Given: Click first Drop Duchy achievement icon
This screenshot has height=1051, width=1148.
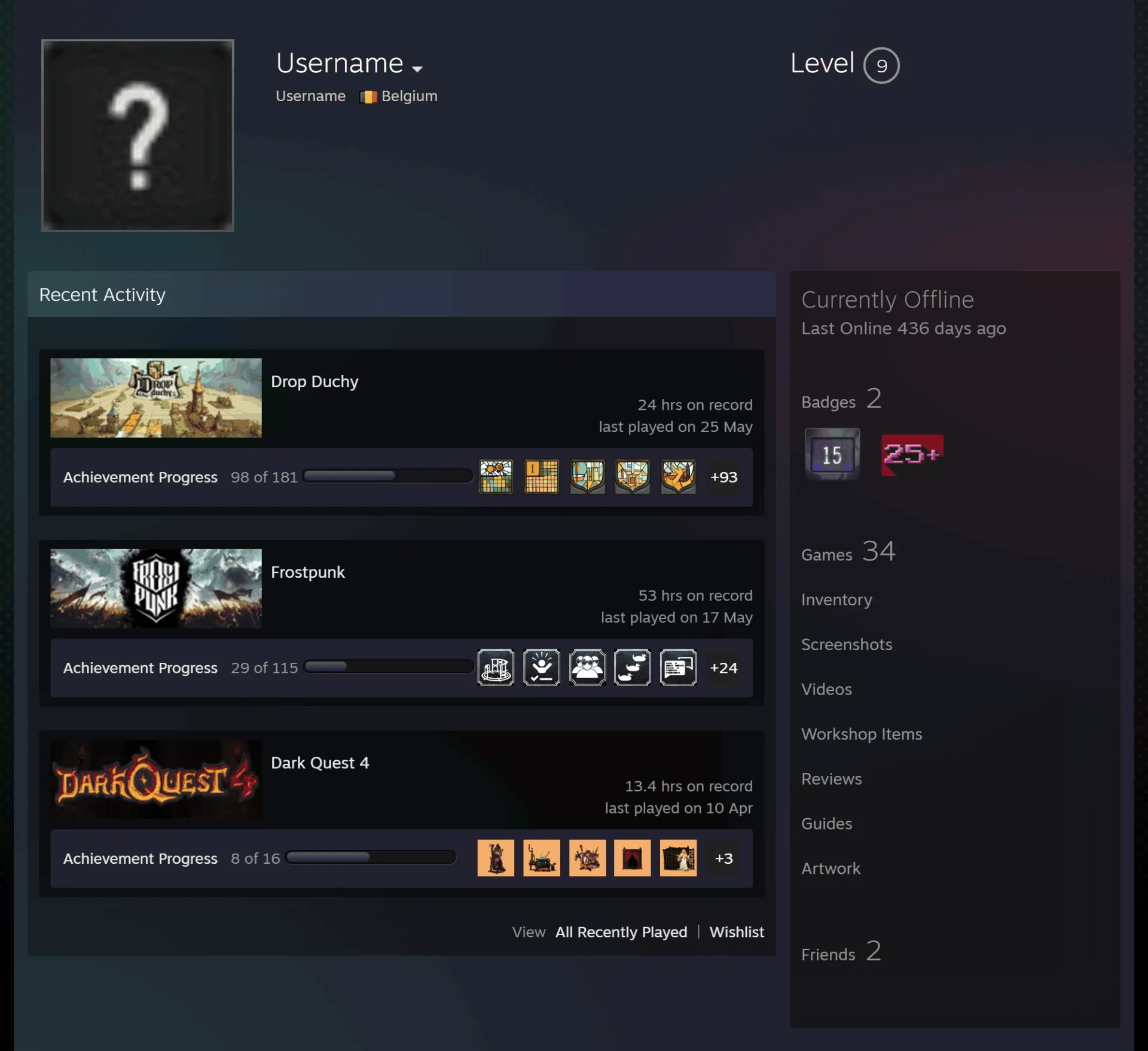Looking at the screenshot, I should tap(496, 477).
